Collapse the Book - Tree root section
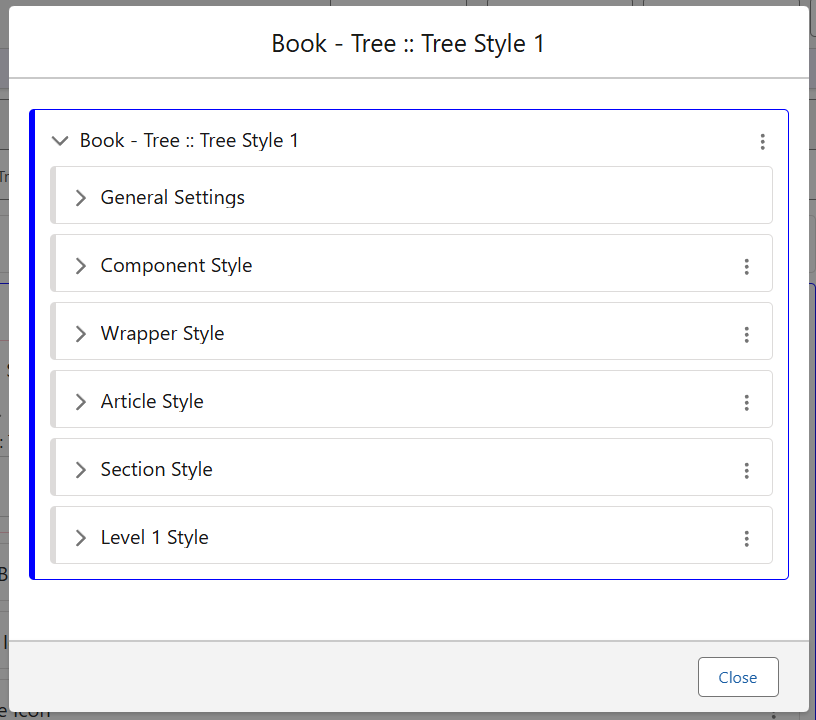Image resolution: width=816 pixels, height=720 pixels. [x=60, y=141]
